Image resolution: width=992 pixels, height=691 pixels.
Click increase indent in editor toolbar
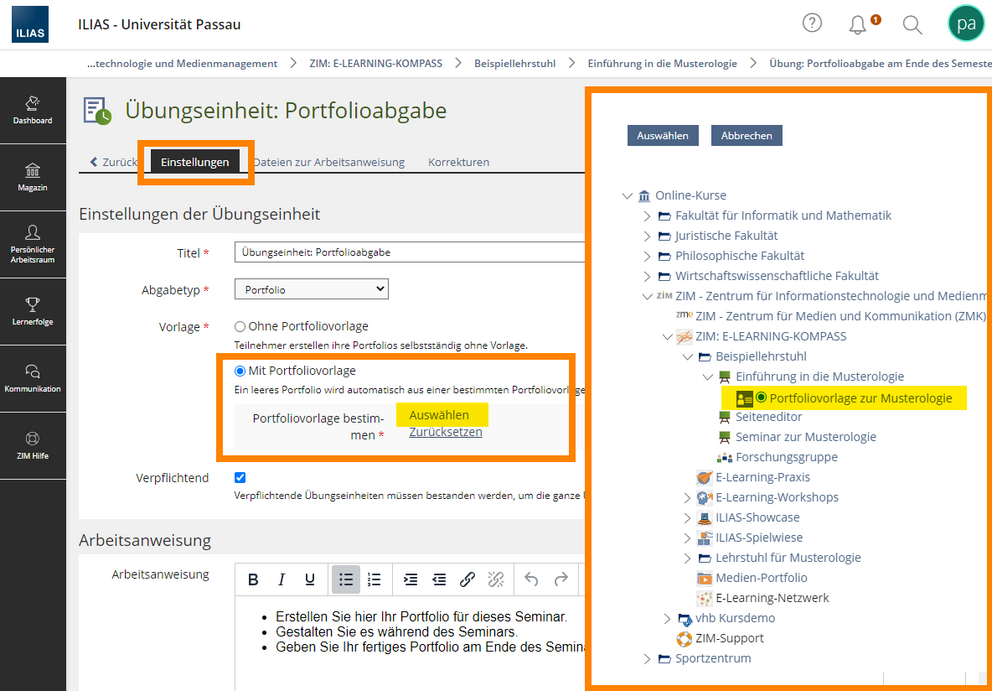click(x=411, y=580)
